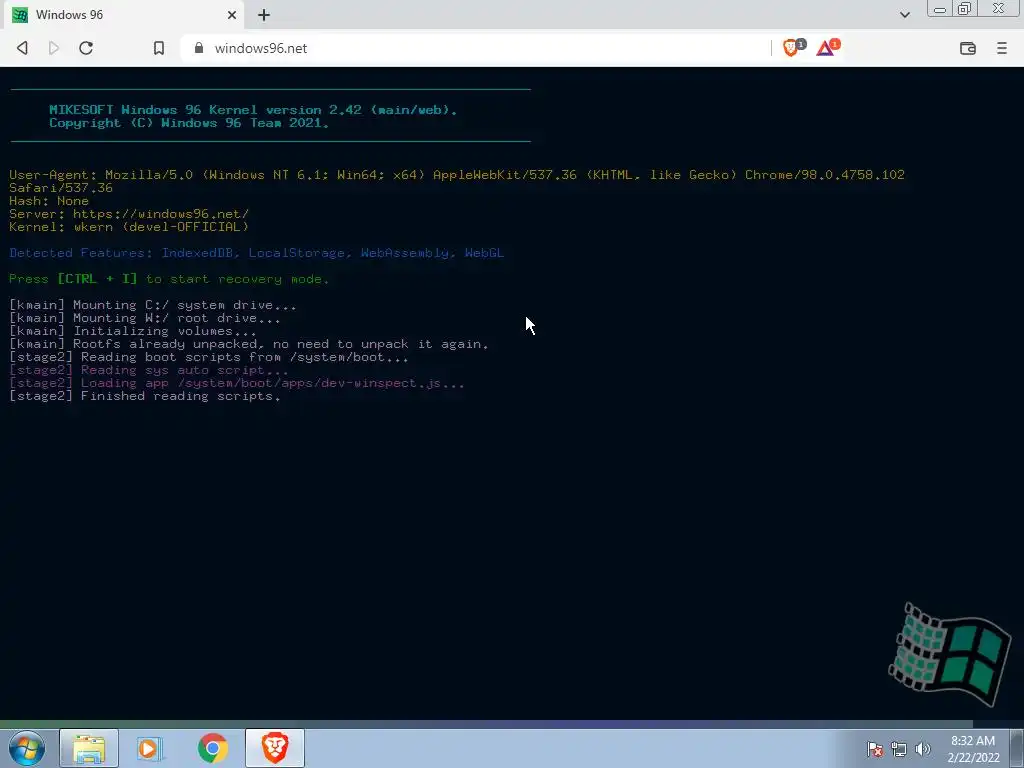The height and width of the screenshot is (768, 1024).
Task: Open Google Chrome from taskbar
Action: tap(212, 748)
